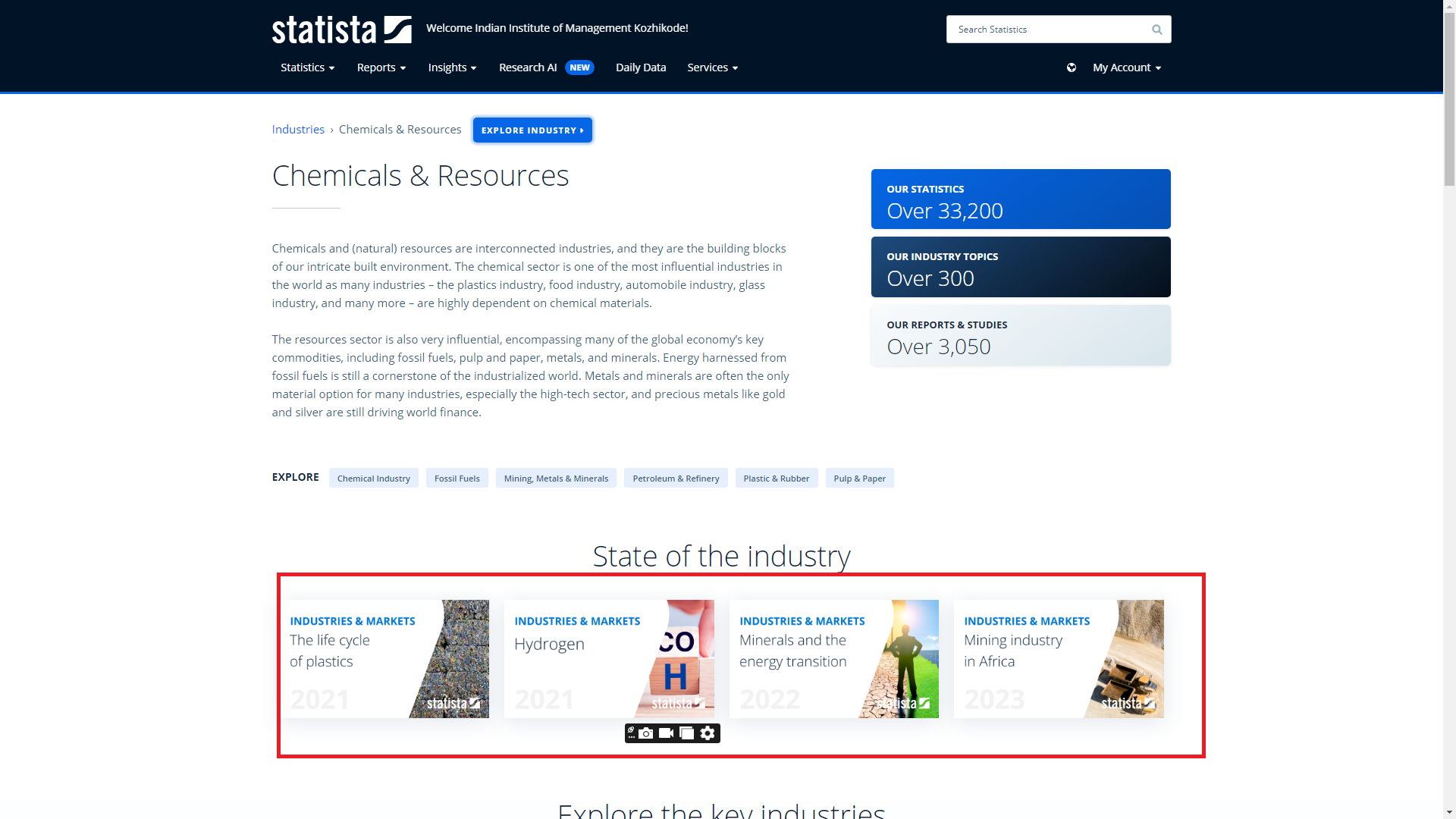This screenshot has height=819, width=1456.
Task: Click the camera screenshot icon
Action: [x=646, y=733]
